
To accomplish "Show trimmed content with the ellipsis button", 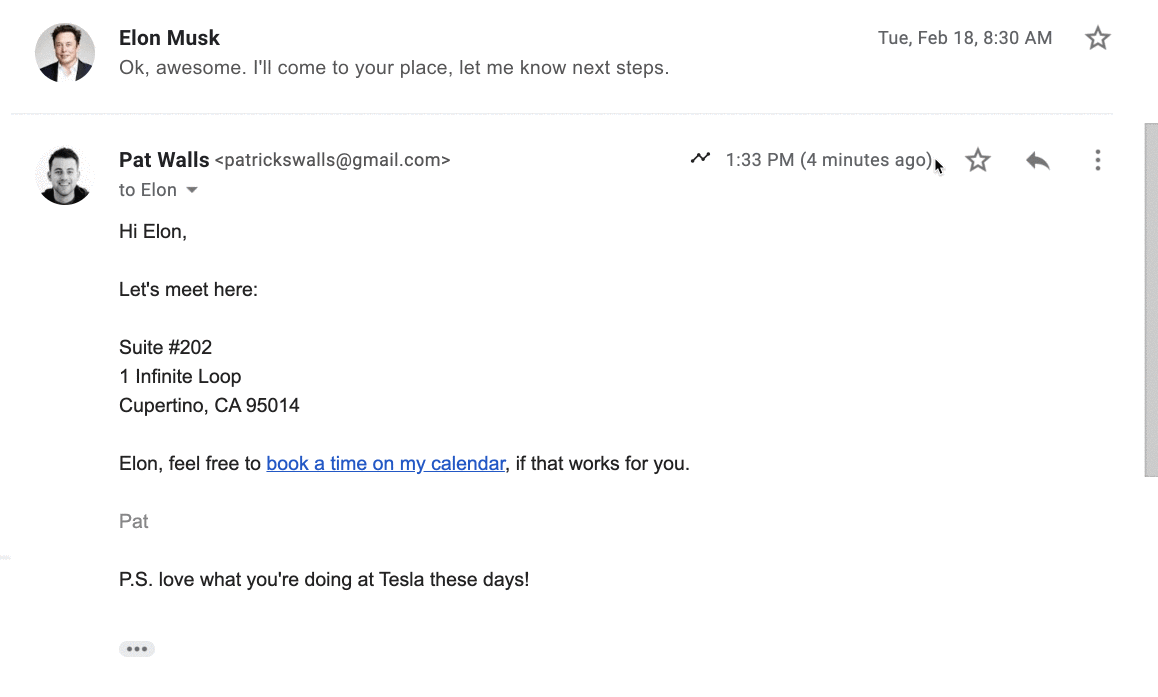I will click(136, 648).
